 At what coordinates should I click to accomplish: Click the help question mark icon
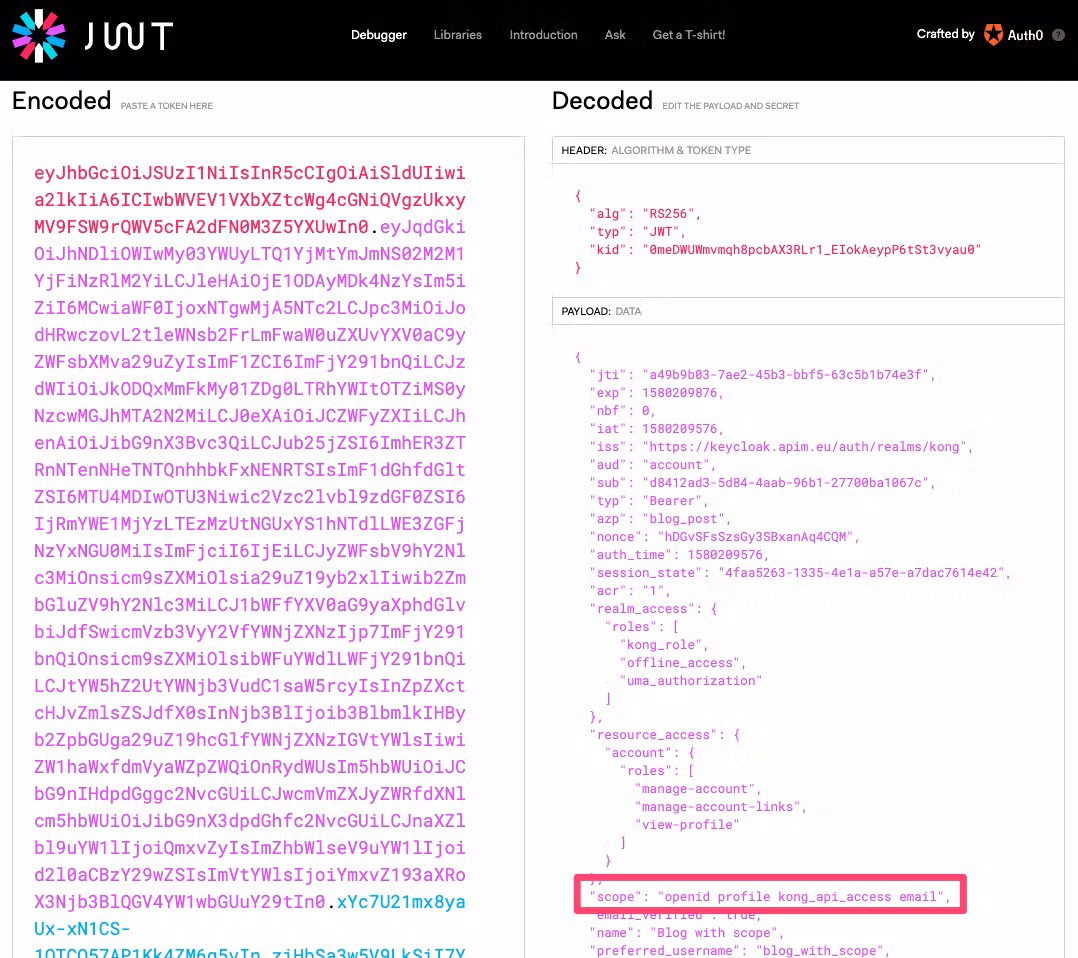pyautogui.click(x=1058, y=35)
